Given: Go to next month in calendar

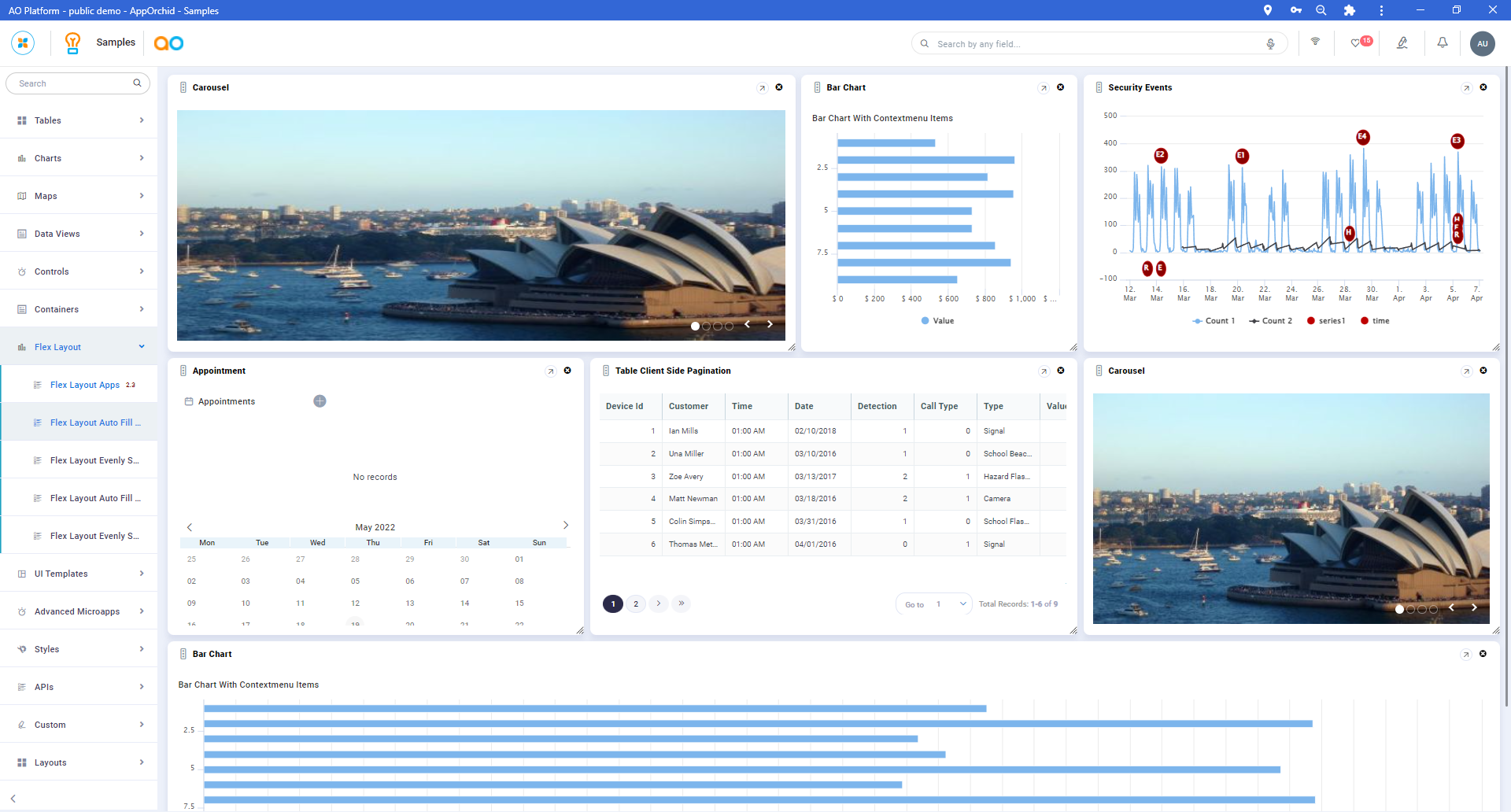Looking at the screenshot, I should point(565,526).
